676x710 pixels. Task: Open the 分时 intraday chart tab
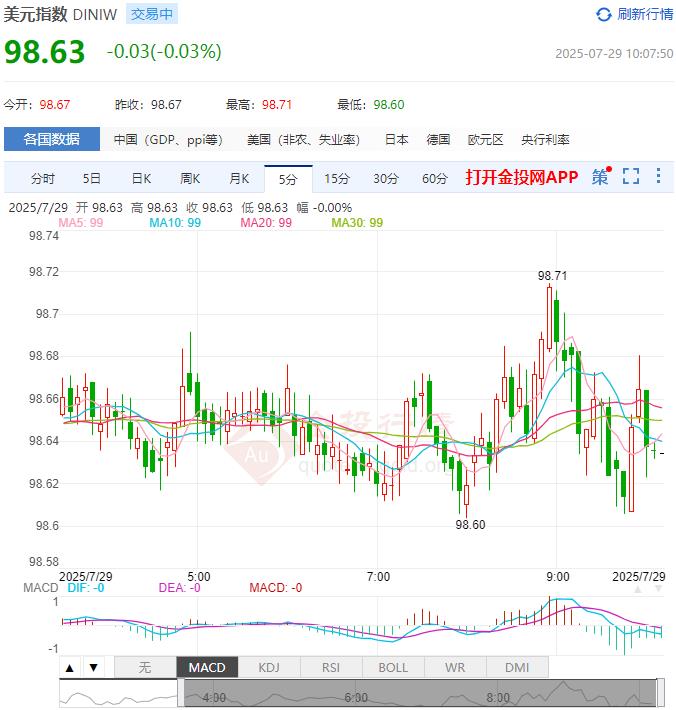point(43,179)
